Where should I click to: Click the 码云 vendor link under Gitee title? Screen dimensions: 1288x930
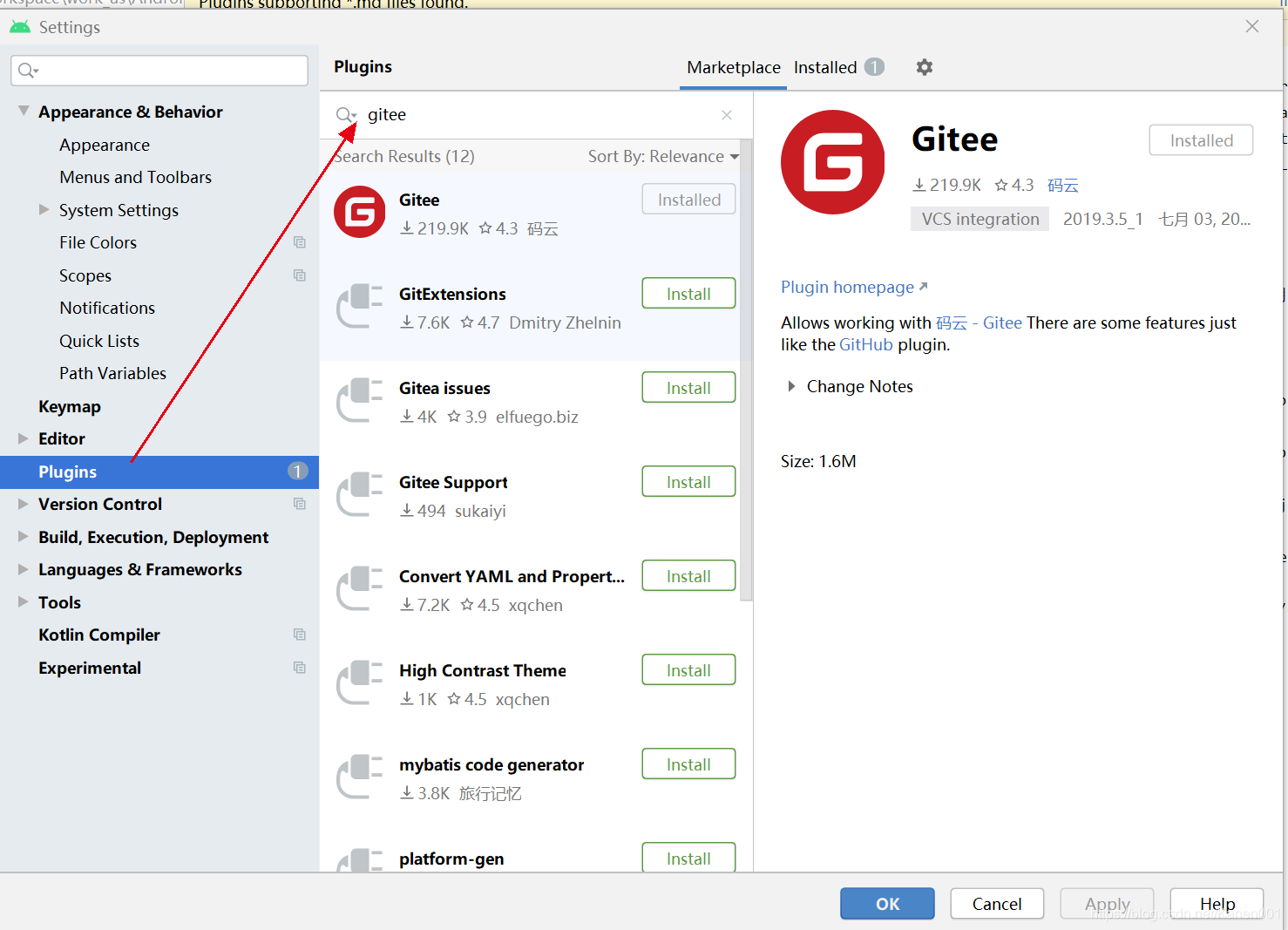(x=1063, y=185)
